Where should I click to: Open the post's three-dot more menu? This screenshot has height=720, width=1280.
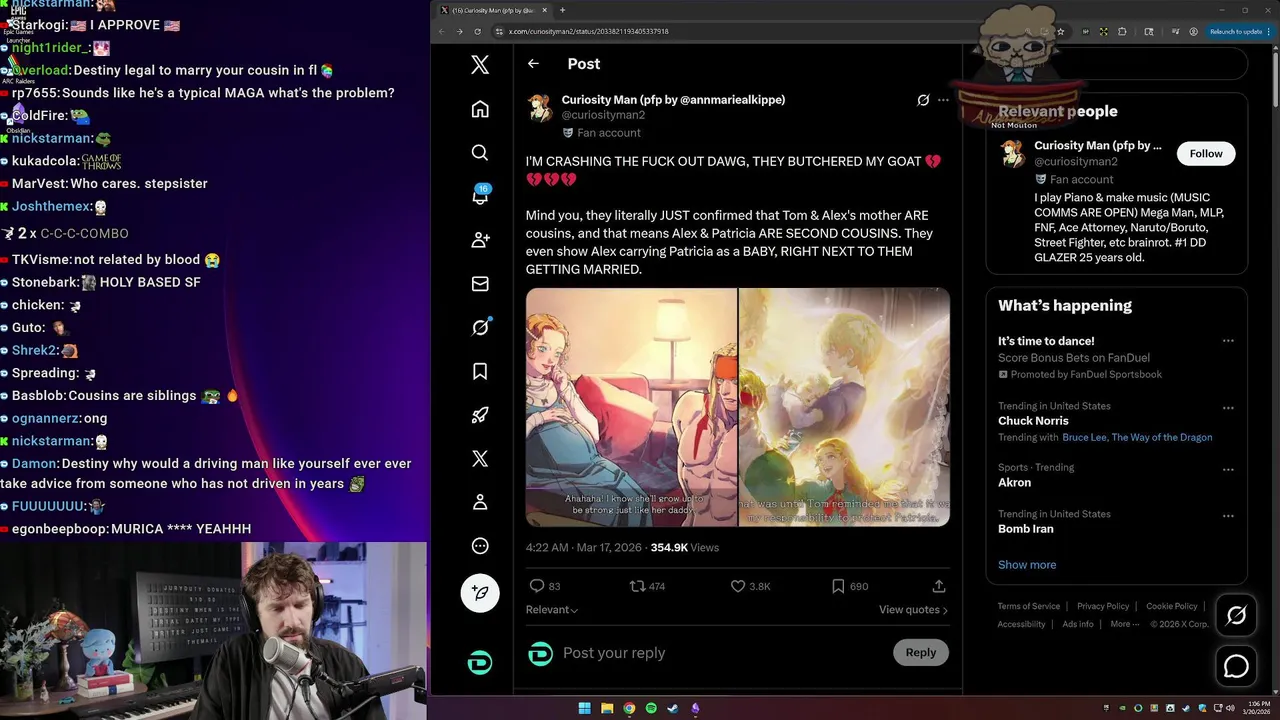point(943,100)
